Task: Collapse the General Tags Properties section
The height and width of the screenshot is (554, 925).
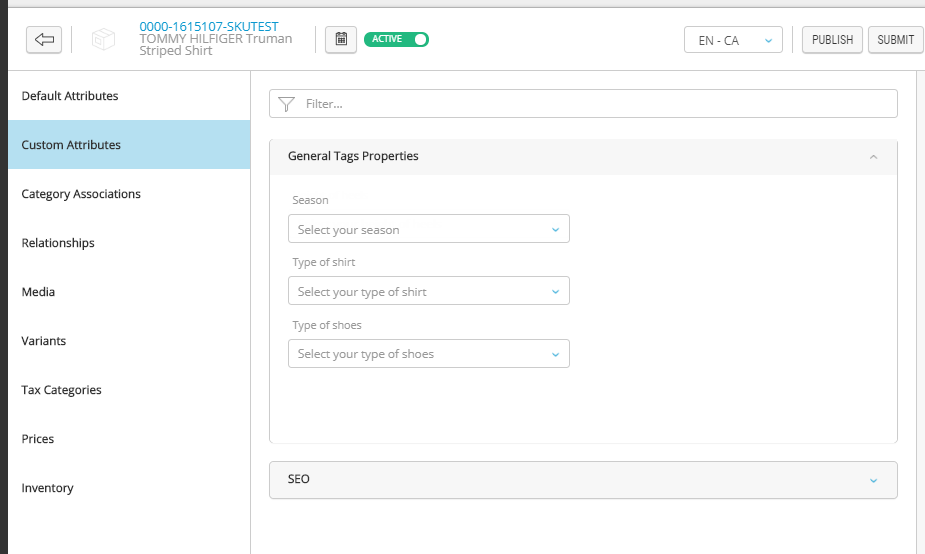Action: 873,157
